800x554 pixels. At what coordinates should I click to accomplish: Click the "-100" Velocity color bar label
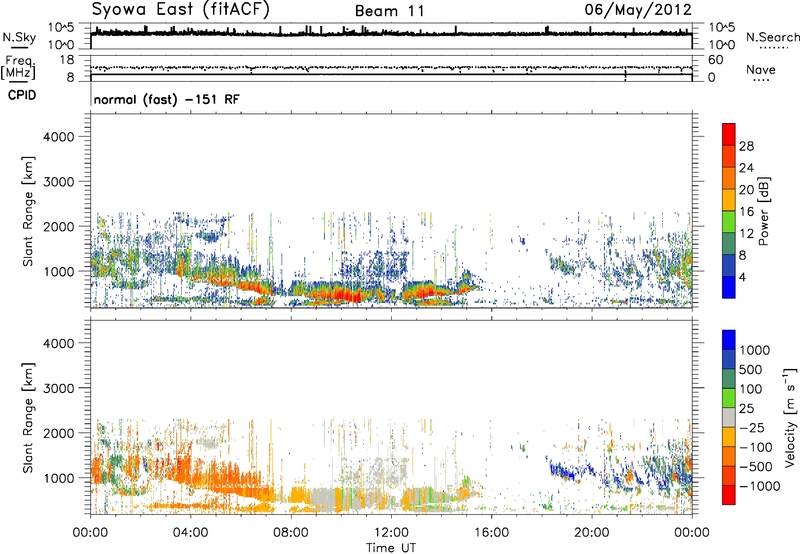756,447
